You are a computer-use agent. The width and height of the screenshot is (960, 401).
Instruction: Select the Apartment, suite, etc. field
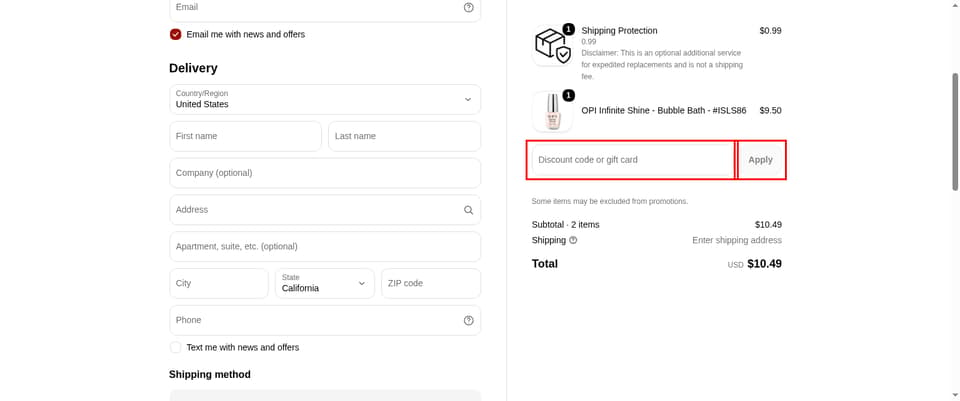[325, 246]
